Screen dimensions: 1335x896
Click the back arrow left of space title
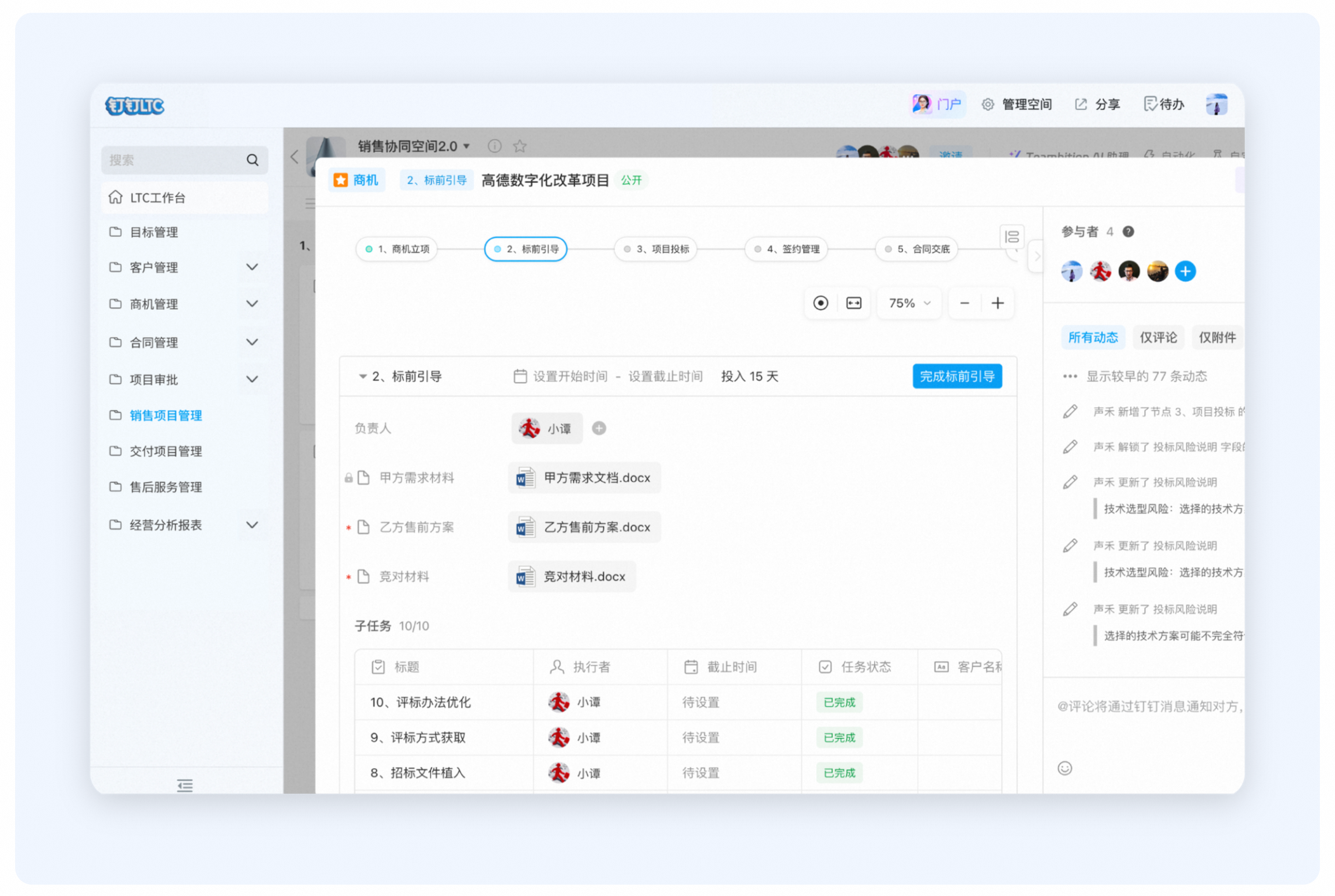pos(294,157)
